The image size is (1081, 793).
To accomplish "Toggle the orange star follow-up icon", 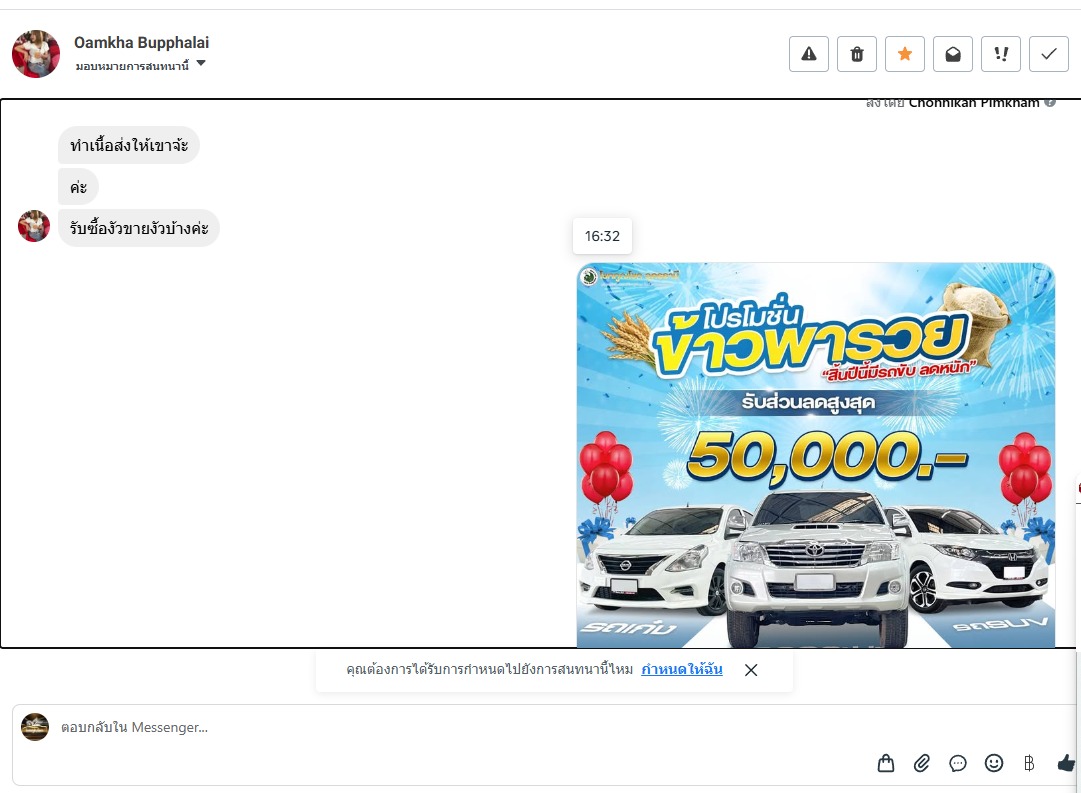I will (x=905, y=54).
